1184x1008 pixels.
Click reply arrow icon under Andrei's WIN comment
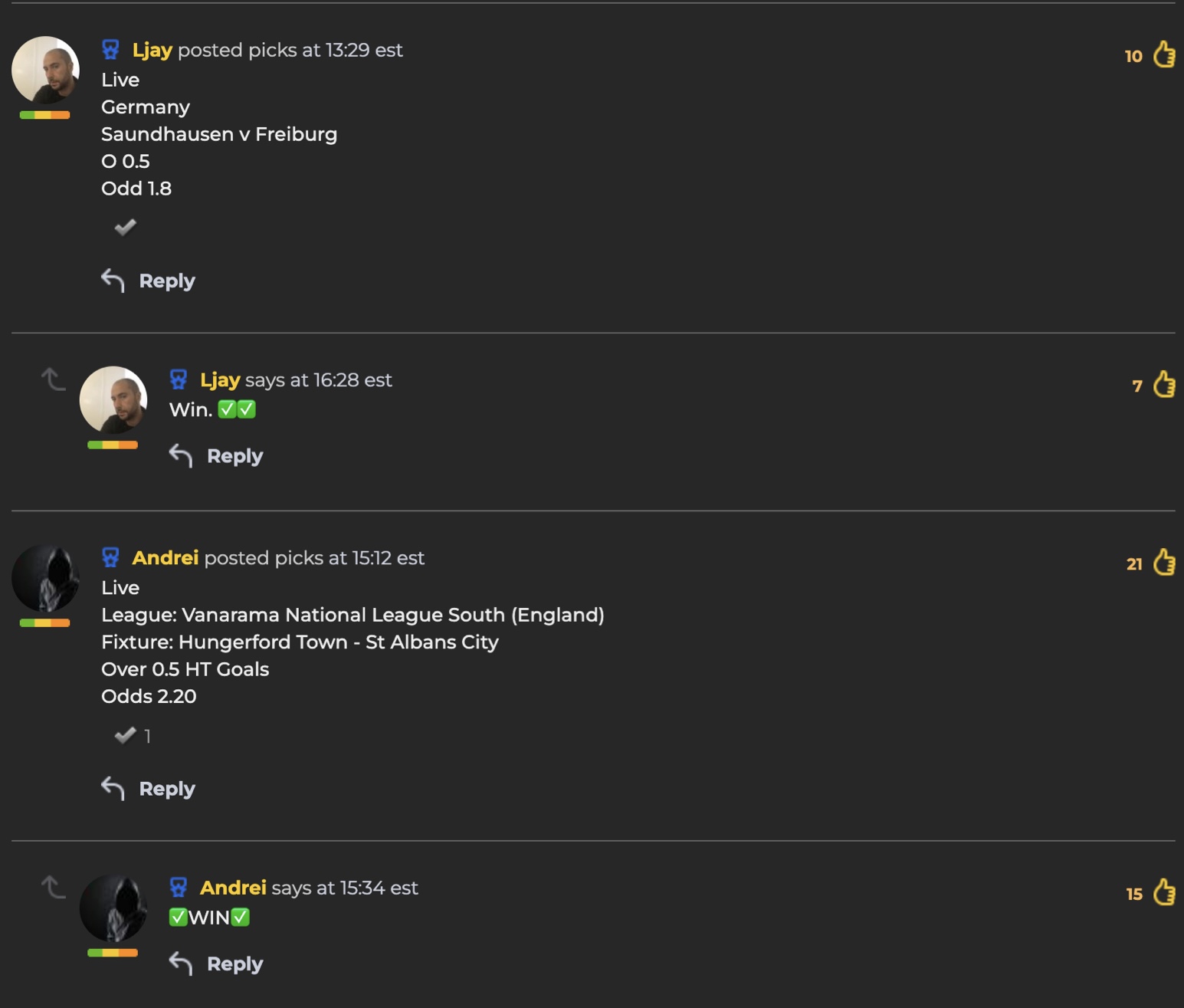pyautogui.click(x=181, y=964)
